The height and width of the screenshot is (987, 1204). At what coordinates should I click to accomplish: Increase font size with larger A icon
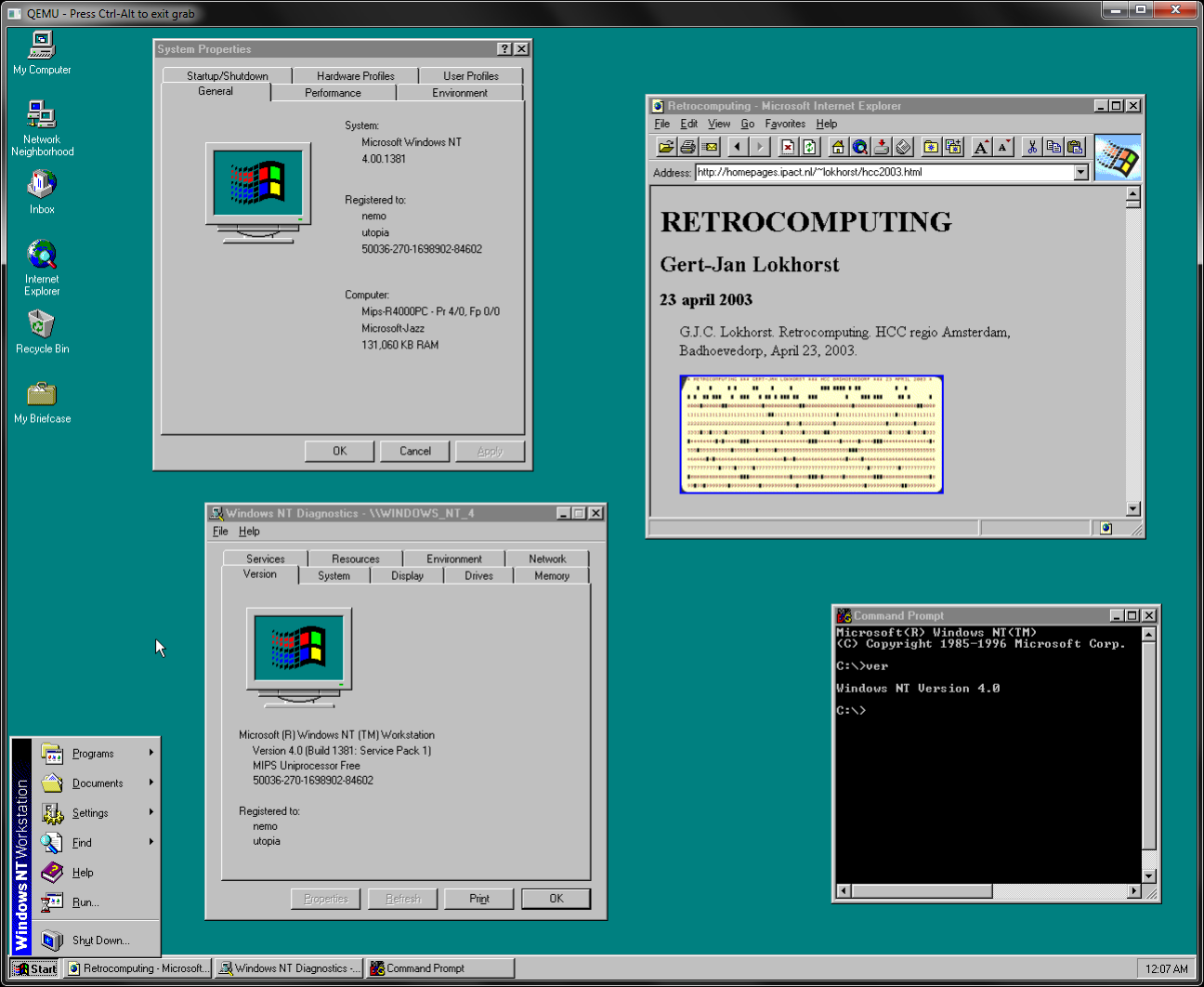(981, 146)
